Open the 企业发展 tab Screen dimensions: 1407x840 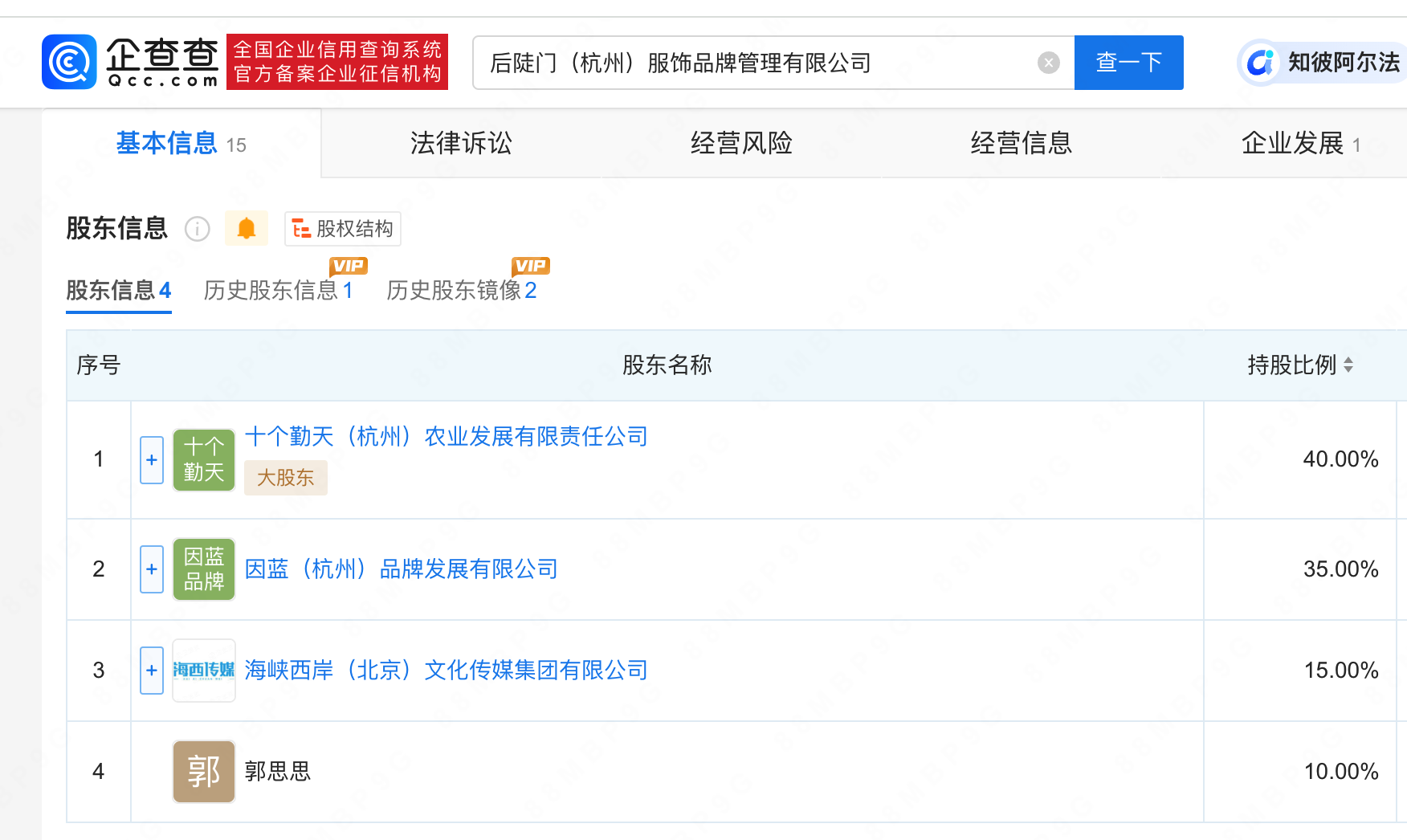coord(1300,143)
